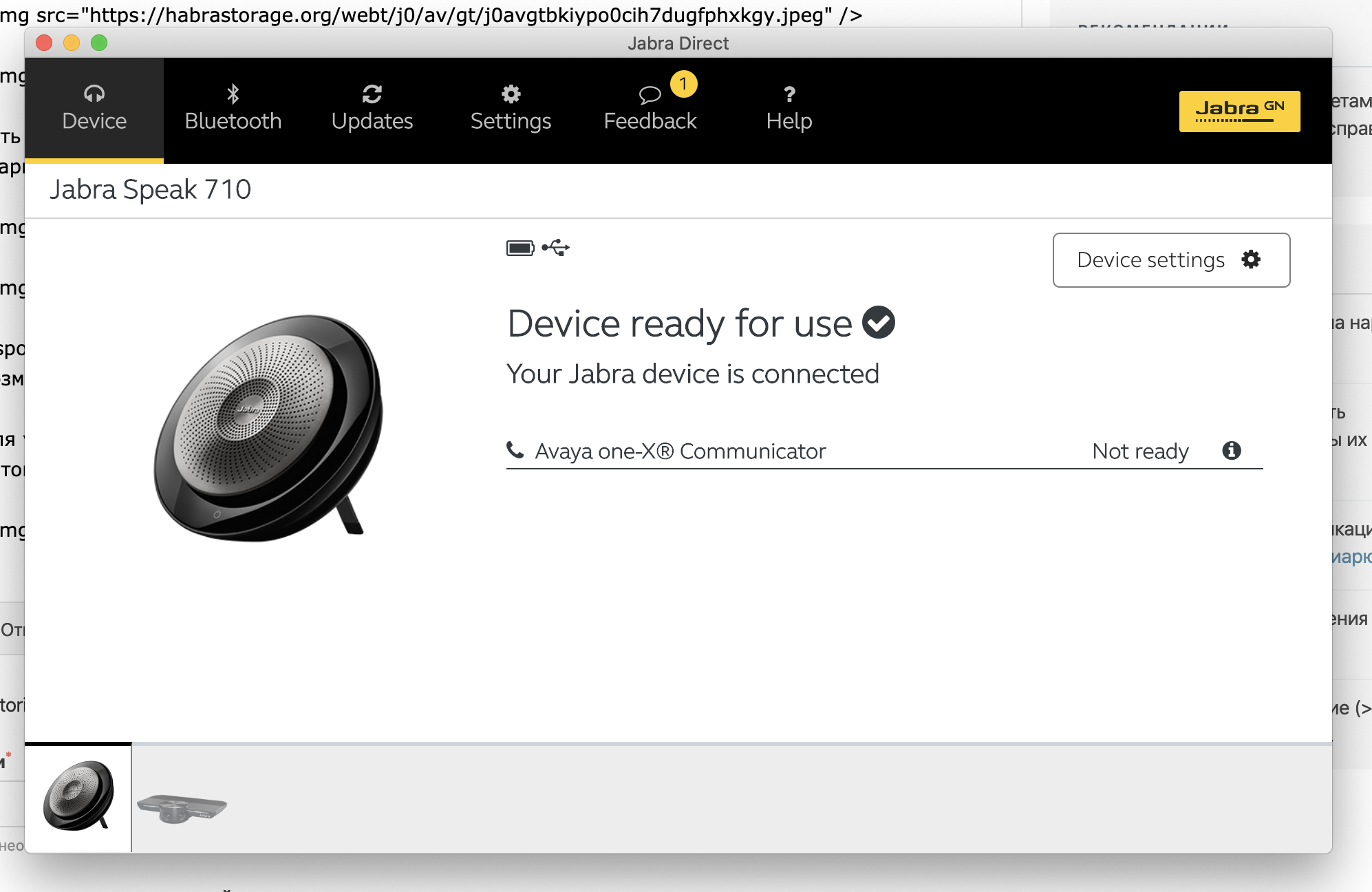
Task: Show info for Not ready status
Action: pos(1231,450)
